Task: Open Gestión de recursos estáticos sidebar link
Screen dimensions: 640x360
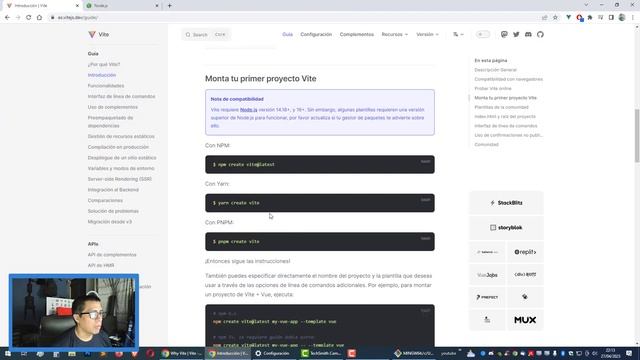Action: coord(121,136)
